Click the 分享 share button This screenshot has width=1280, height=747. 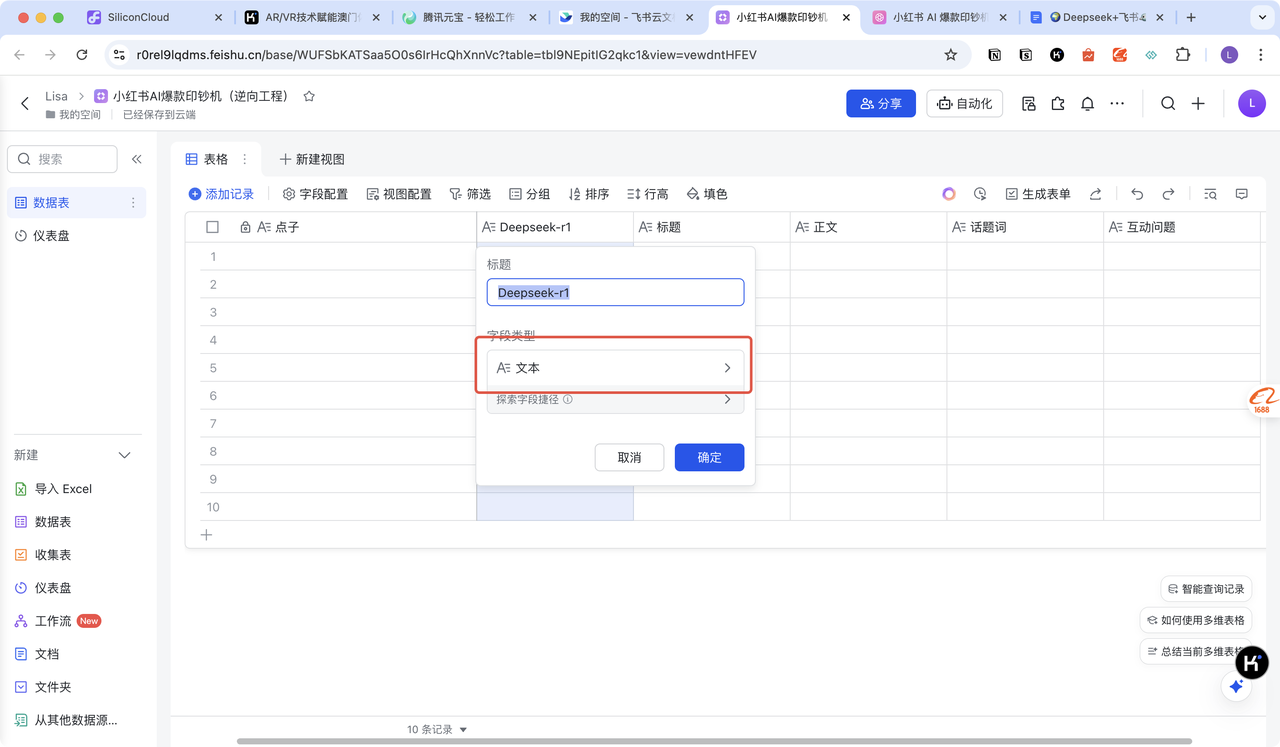881,103
